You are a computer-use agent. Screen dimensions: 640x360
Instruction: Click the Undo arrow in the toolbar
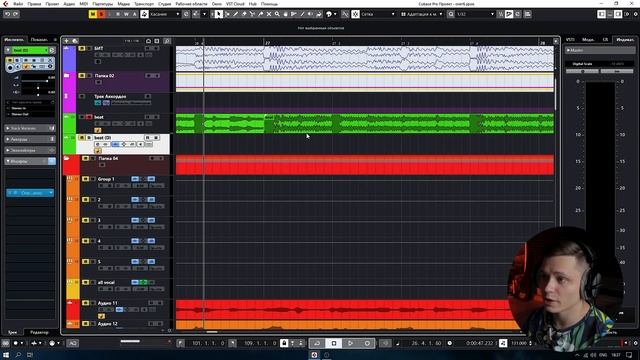click(7, 14)
